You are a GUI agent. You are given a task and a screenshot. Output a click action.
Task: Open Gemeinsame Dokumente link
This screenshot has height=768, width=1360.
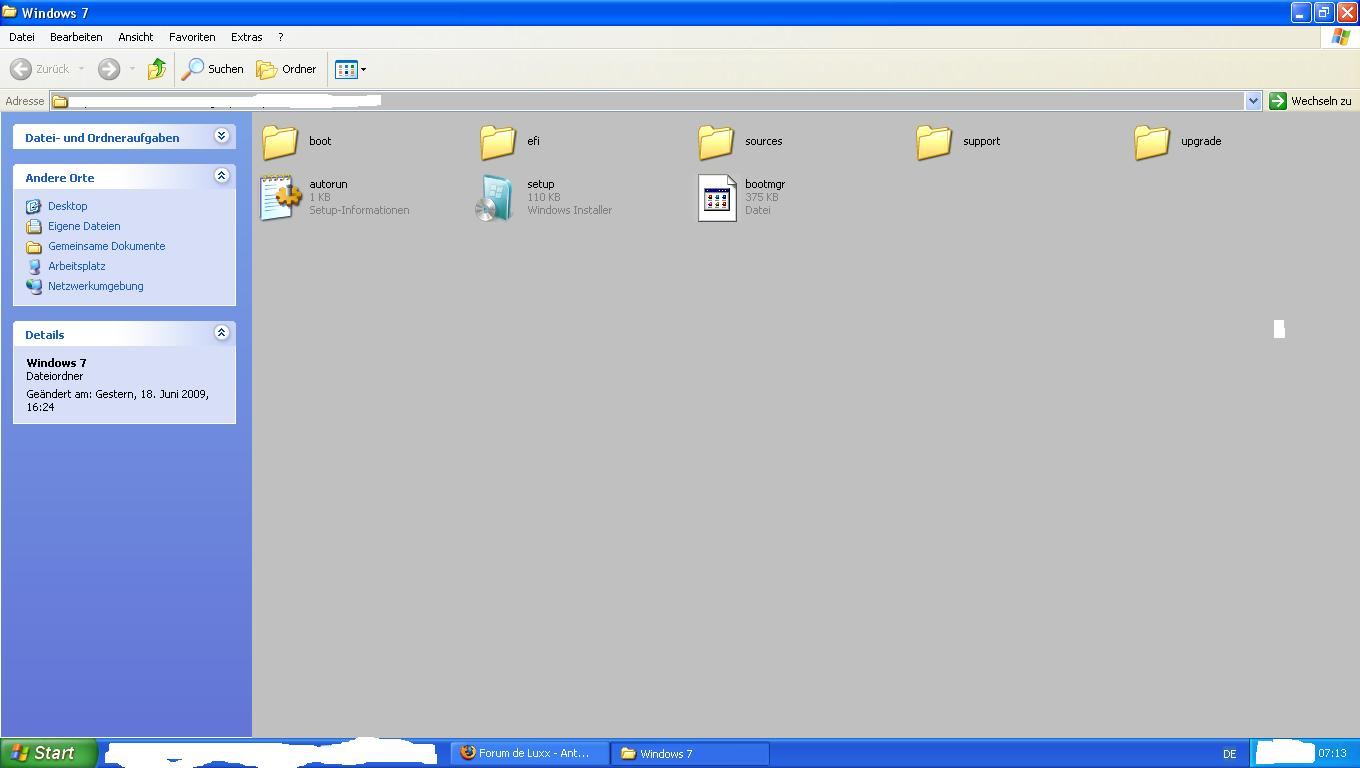coord(106,246)
